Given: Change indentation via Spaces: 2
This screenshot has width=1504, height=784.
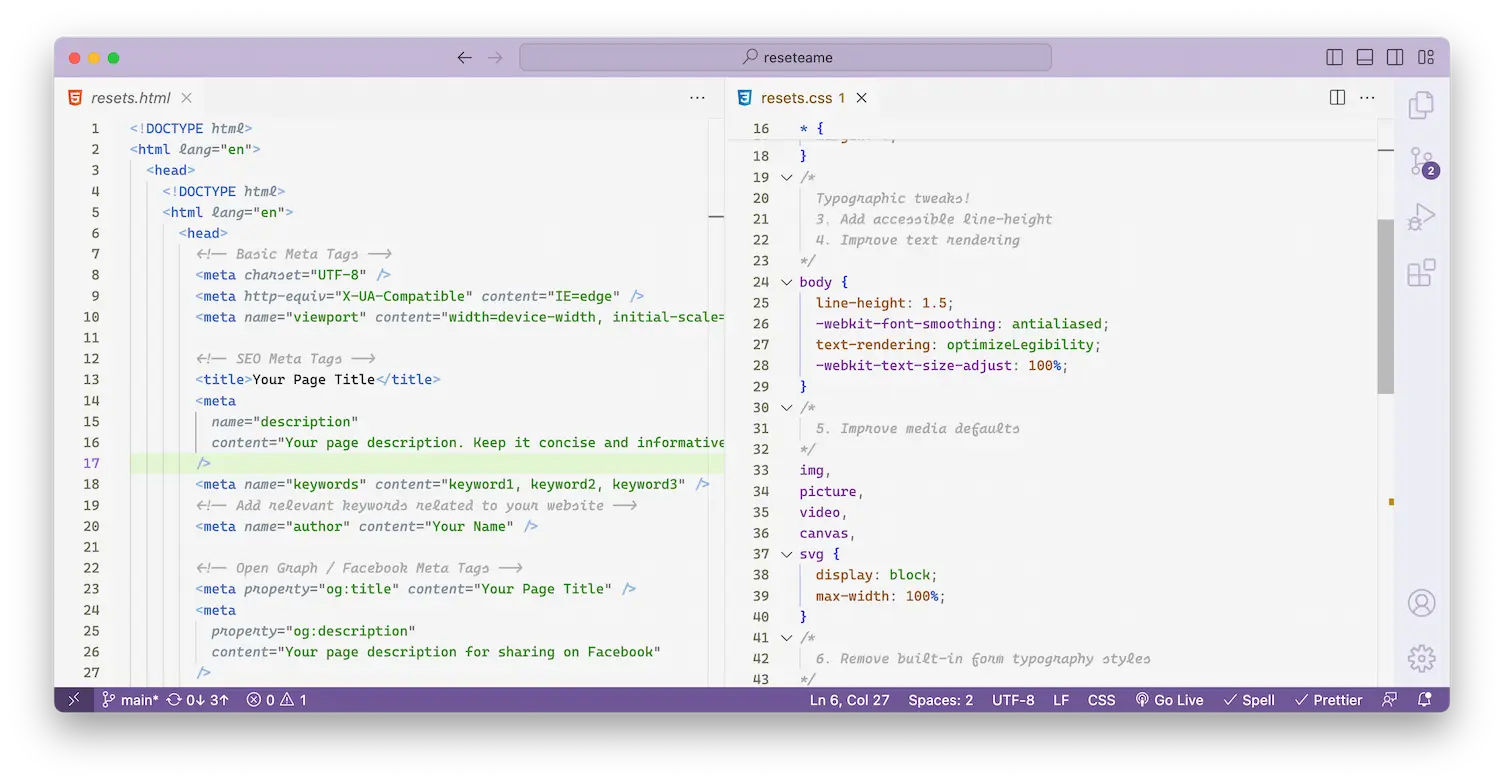Looking at the screenshot, I should [x=940, y=700].
